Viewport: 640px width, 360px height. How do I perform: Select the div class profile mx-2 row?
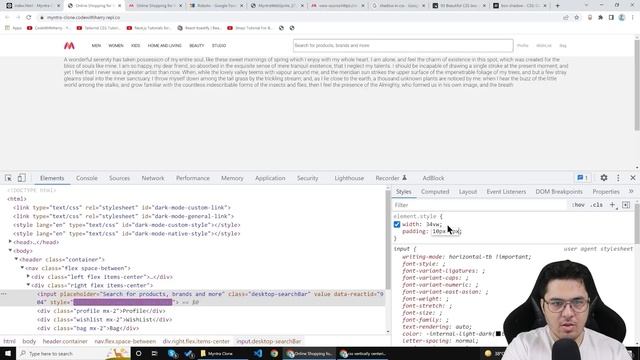(101, 311)
